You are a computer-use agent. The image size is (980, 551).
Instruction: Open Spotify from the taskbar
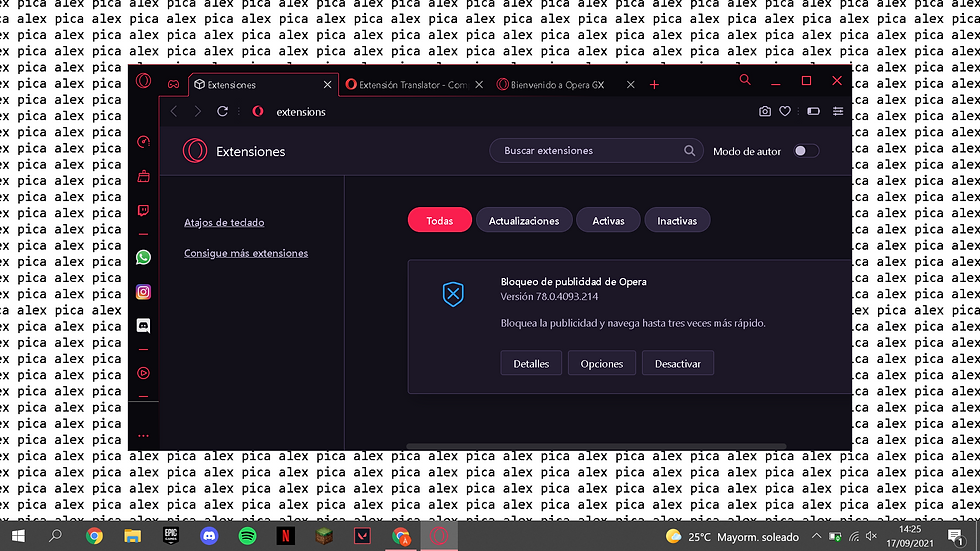coord(248,536)
